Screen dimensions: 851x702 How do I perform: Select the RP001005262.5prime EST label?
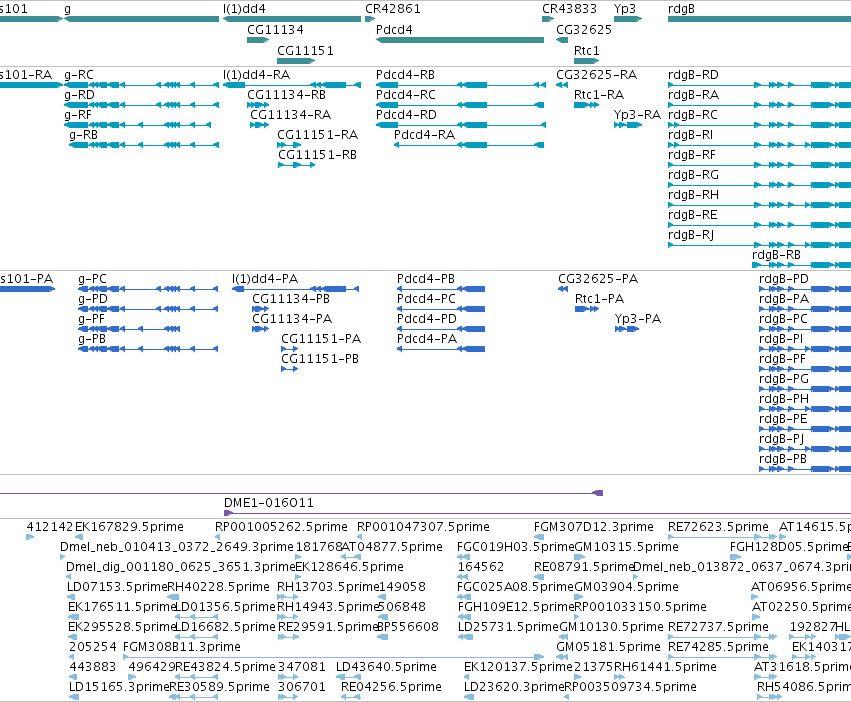coord(281,527)
